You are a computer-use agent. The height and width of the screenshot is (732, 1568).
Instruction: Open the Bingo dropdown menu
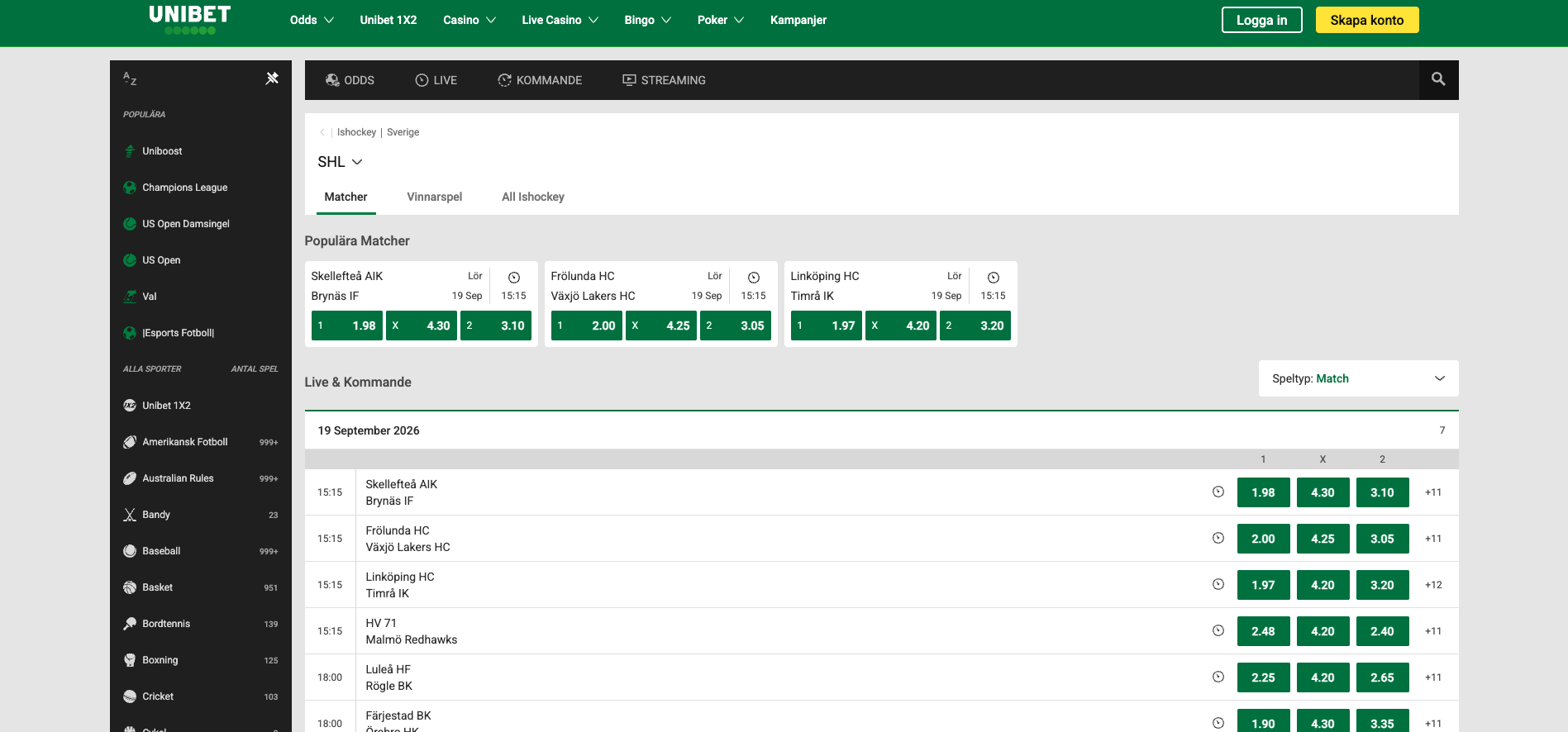648,20
